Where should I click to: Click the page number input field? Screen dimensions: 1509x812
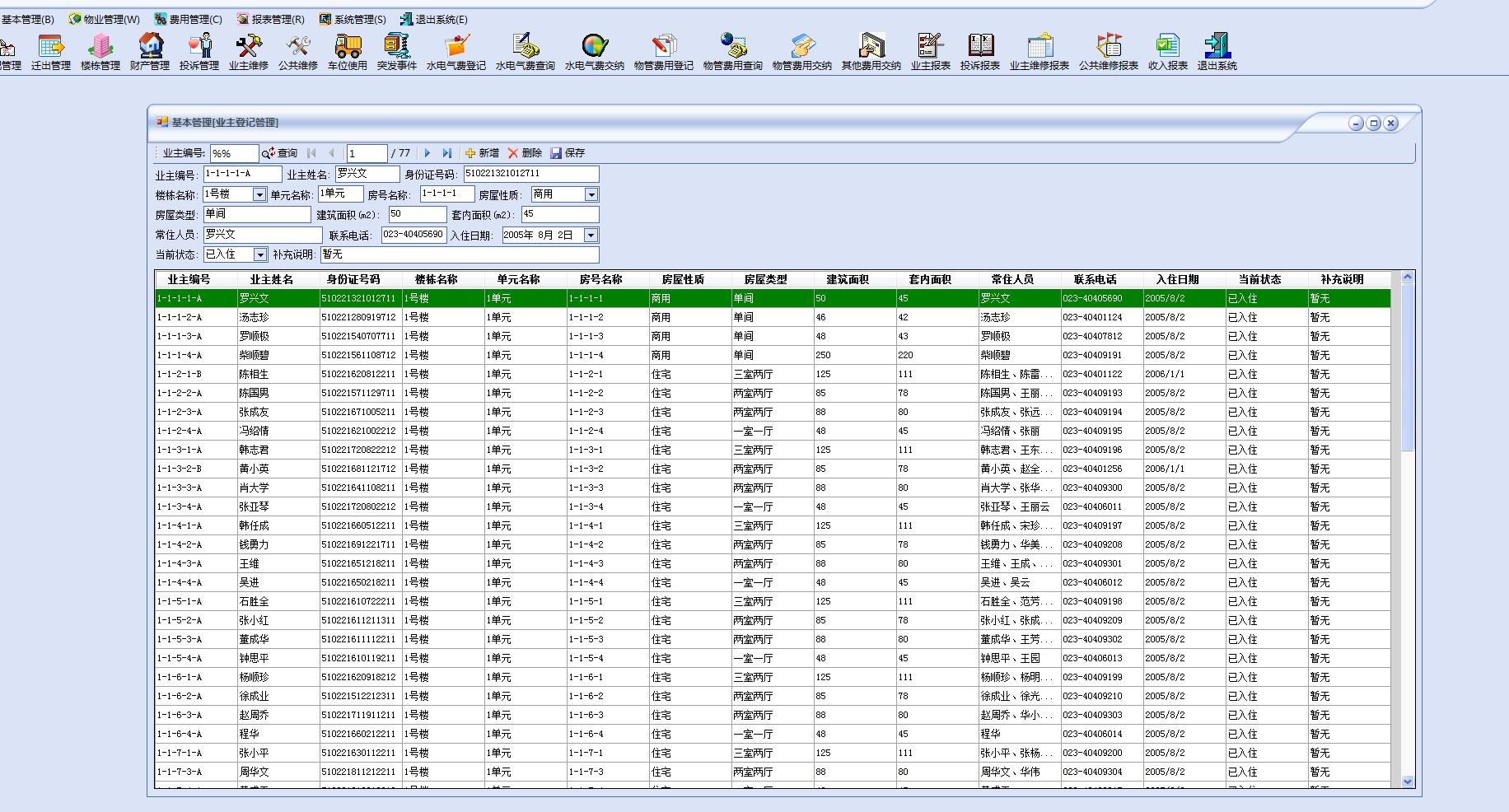[367, 153]
